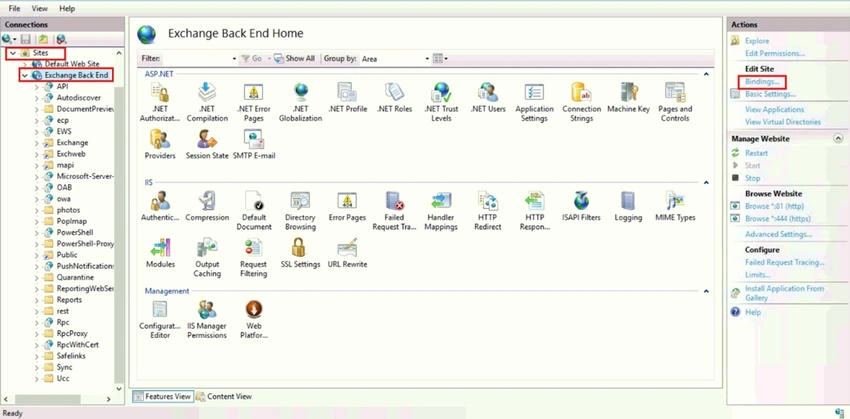The height and width of the screenshot is (419, 850).
Task: Open the Modules feature icon
Action: coord(160,248)
